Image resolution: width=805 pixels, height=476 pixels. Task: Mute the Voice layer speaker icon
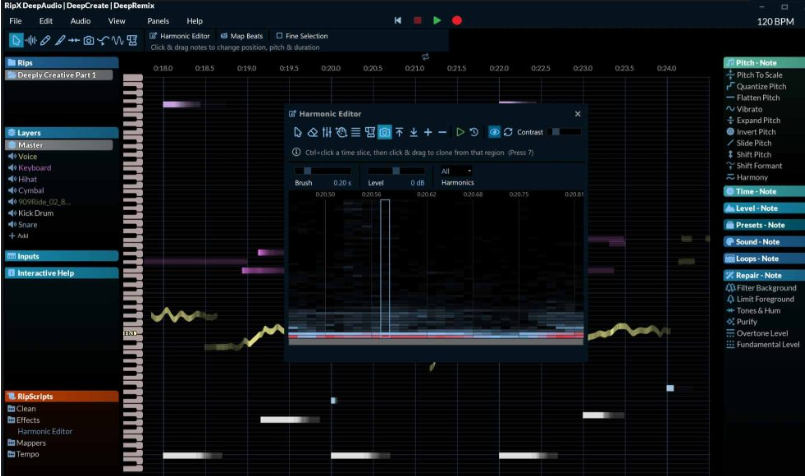coord(12,157)
